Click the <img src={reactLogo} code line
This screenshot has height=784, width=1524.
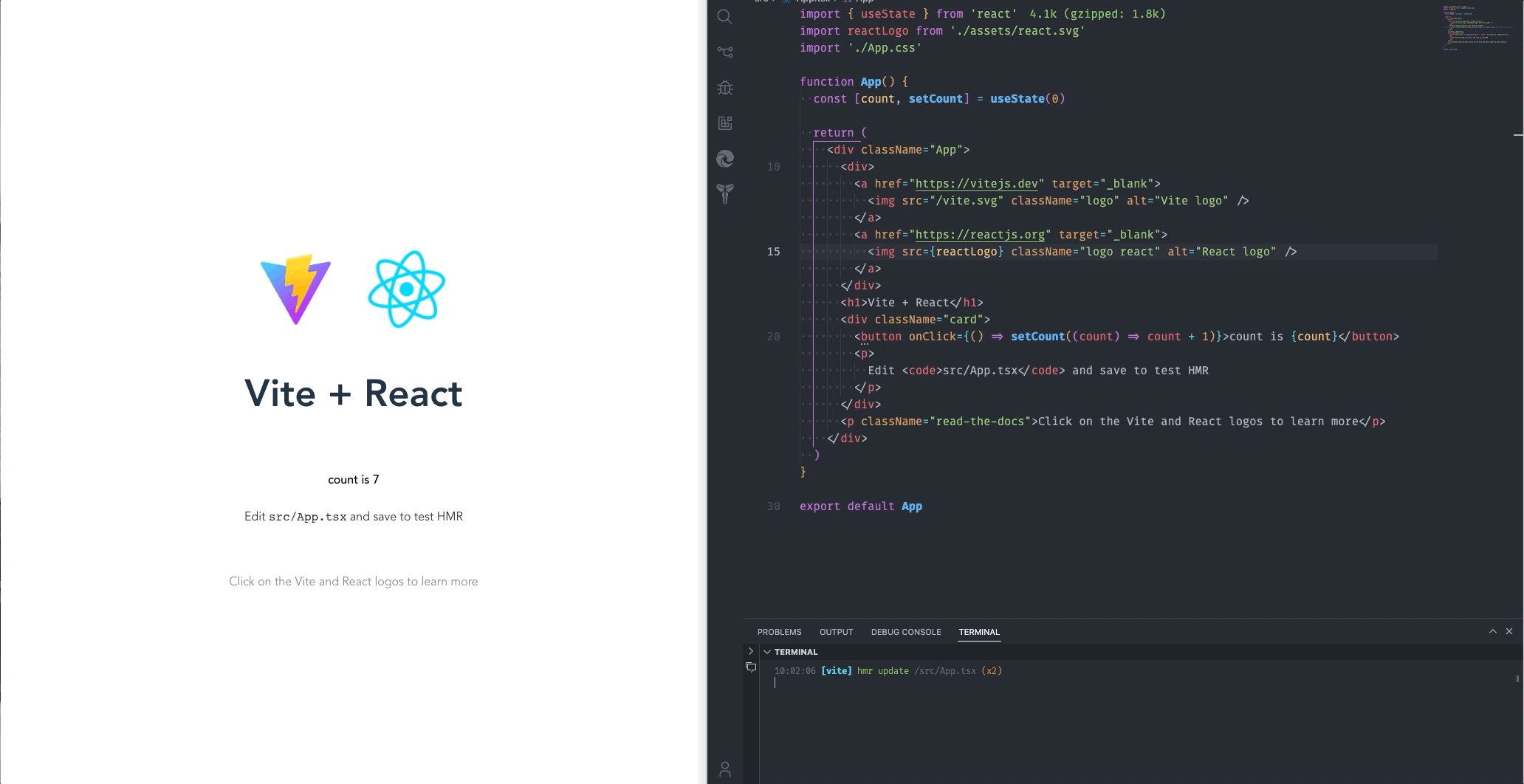(x=1082, y=252)
